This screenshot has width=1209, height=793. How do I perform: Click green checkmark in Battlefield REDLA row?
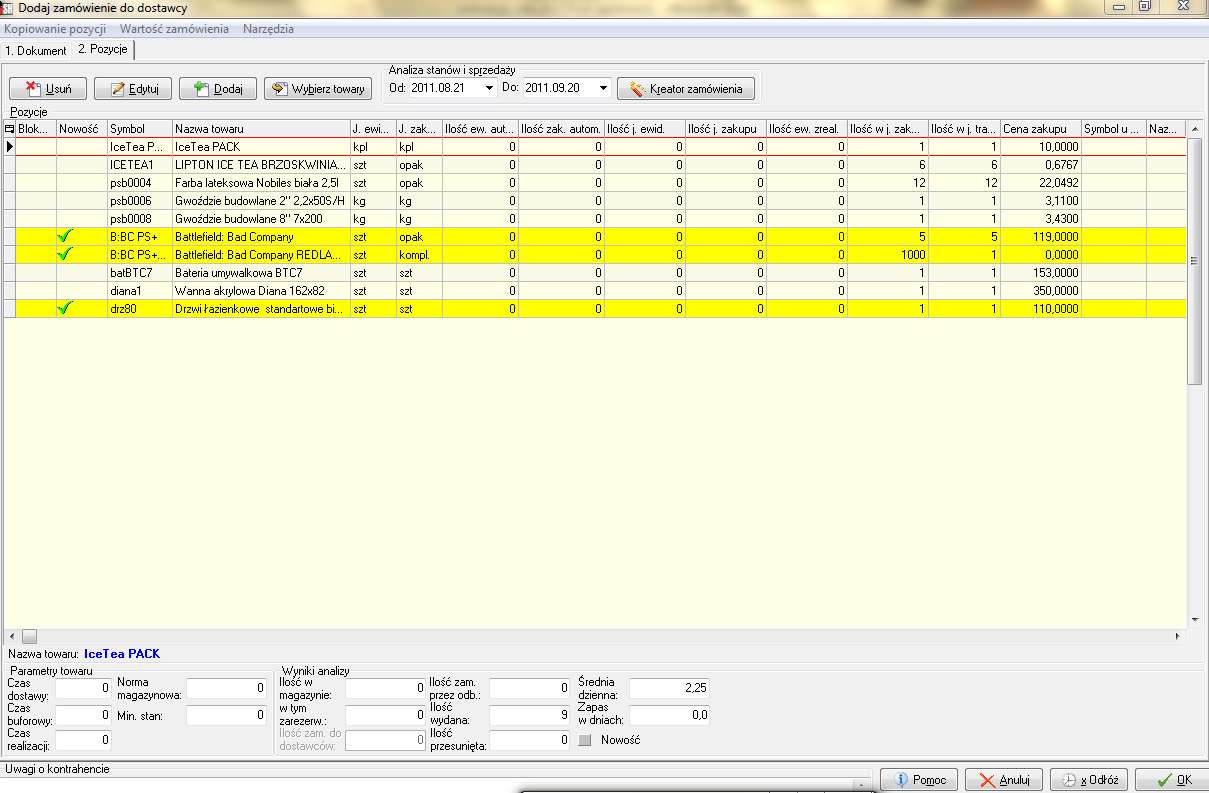click(x=66, y=254)
